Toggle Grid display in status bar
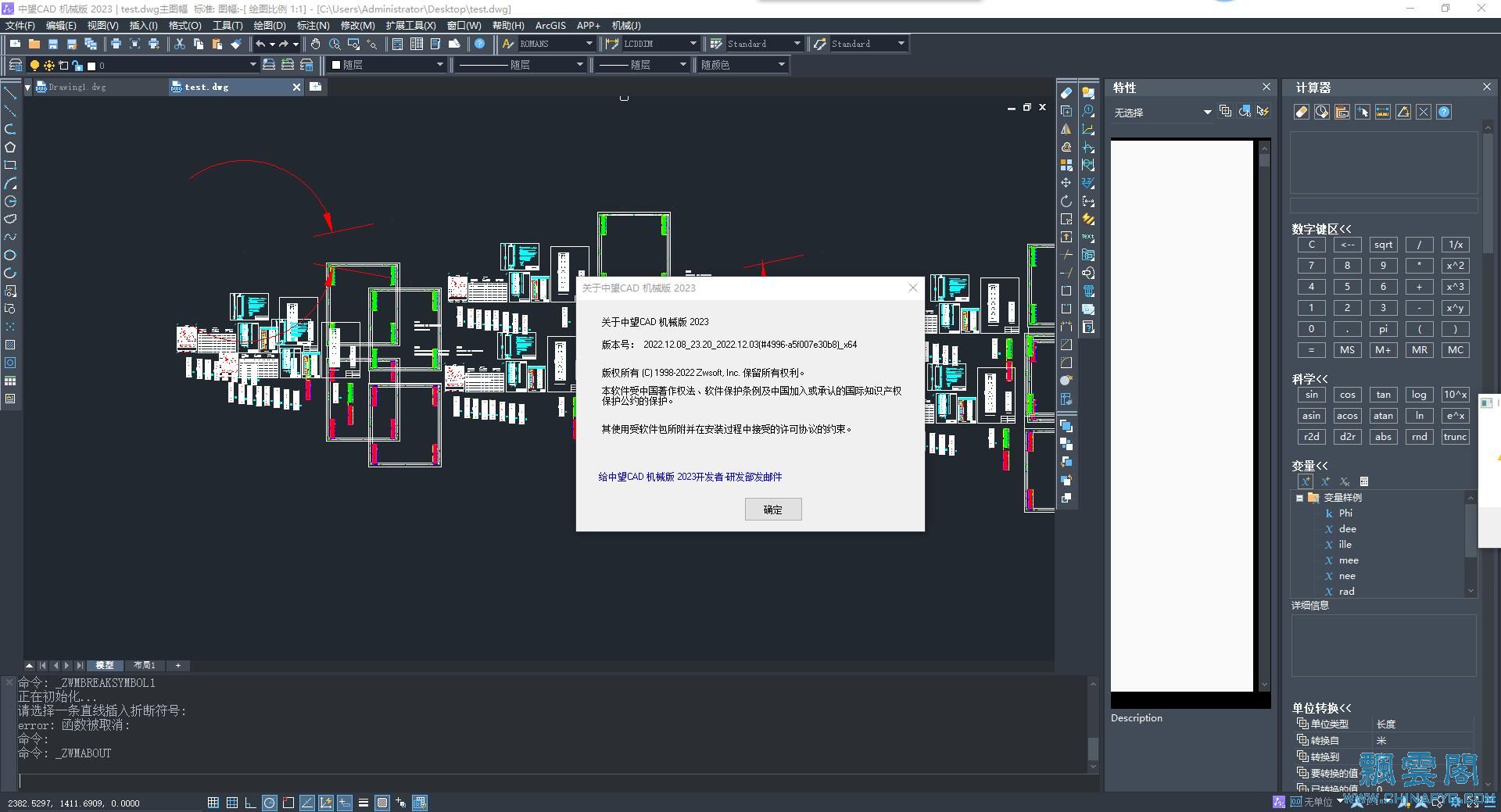The height and width of the screenshot is (812, 1501). 232,803
